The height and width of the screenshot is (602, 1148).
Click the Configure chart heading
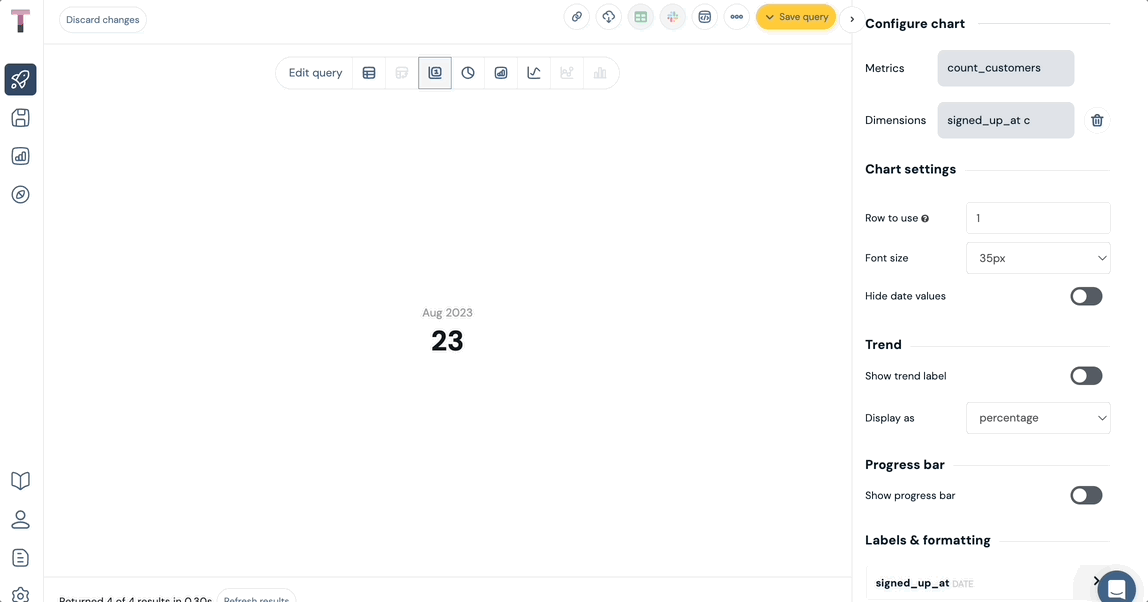click(915, 23)
